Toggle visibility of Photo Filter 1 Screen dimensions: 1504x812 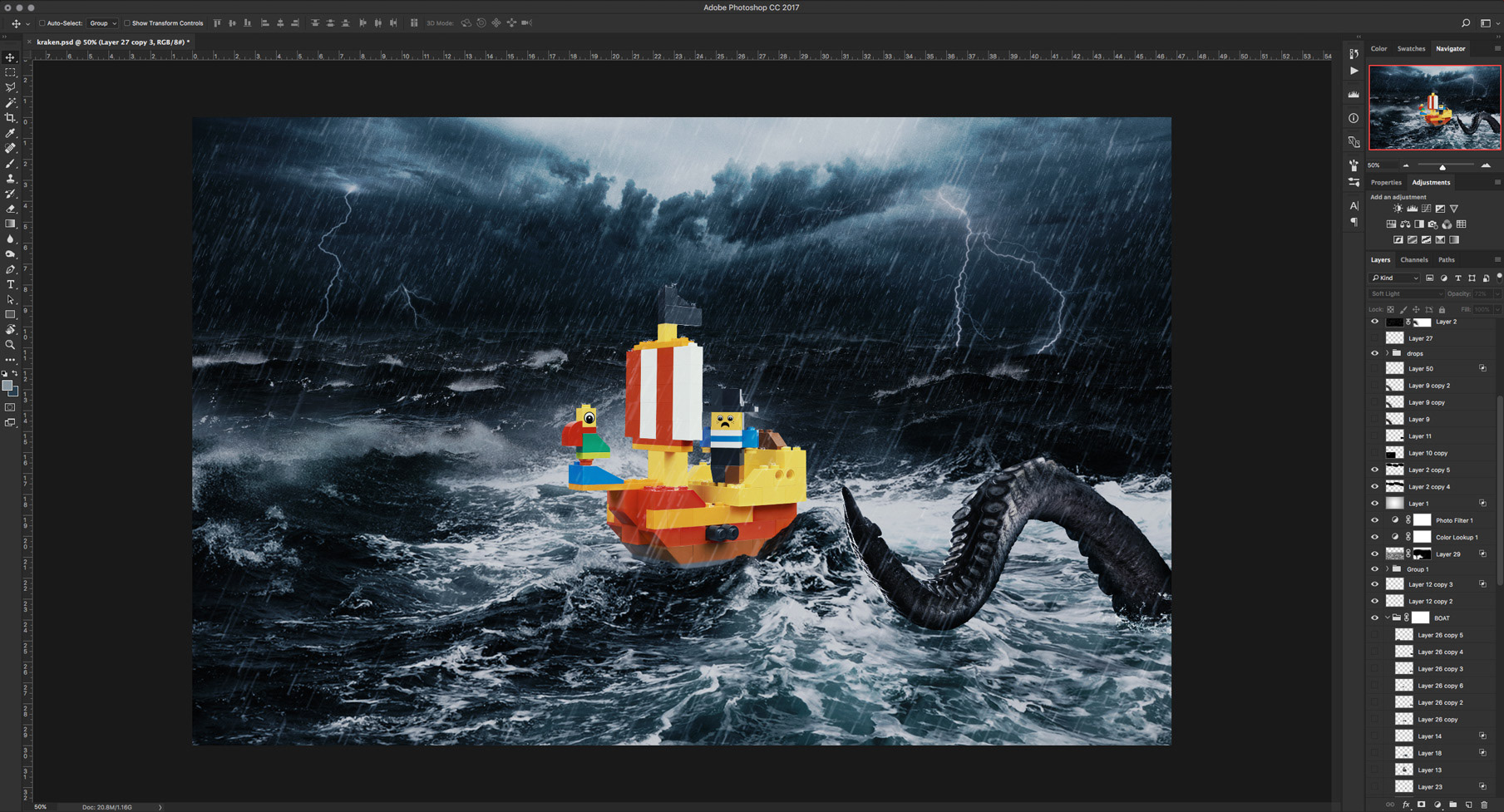[1374, 520]
